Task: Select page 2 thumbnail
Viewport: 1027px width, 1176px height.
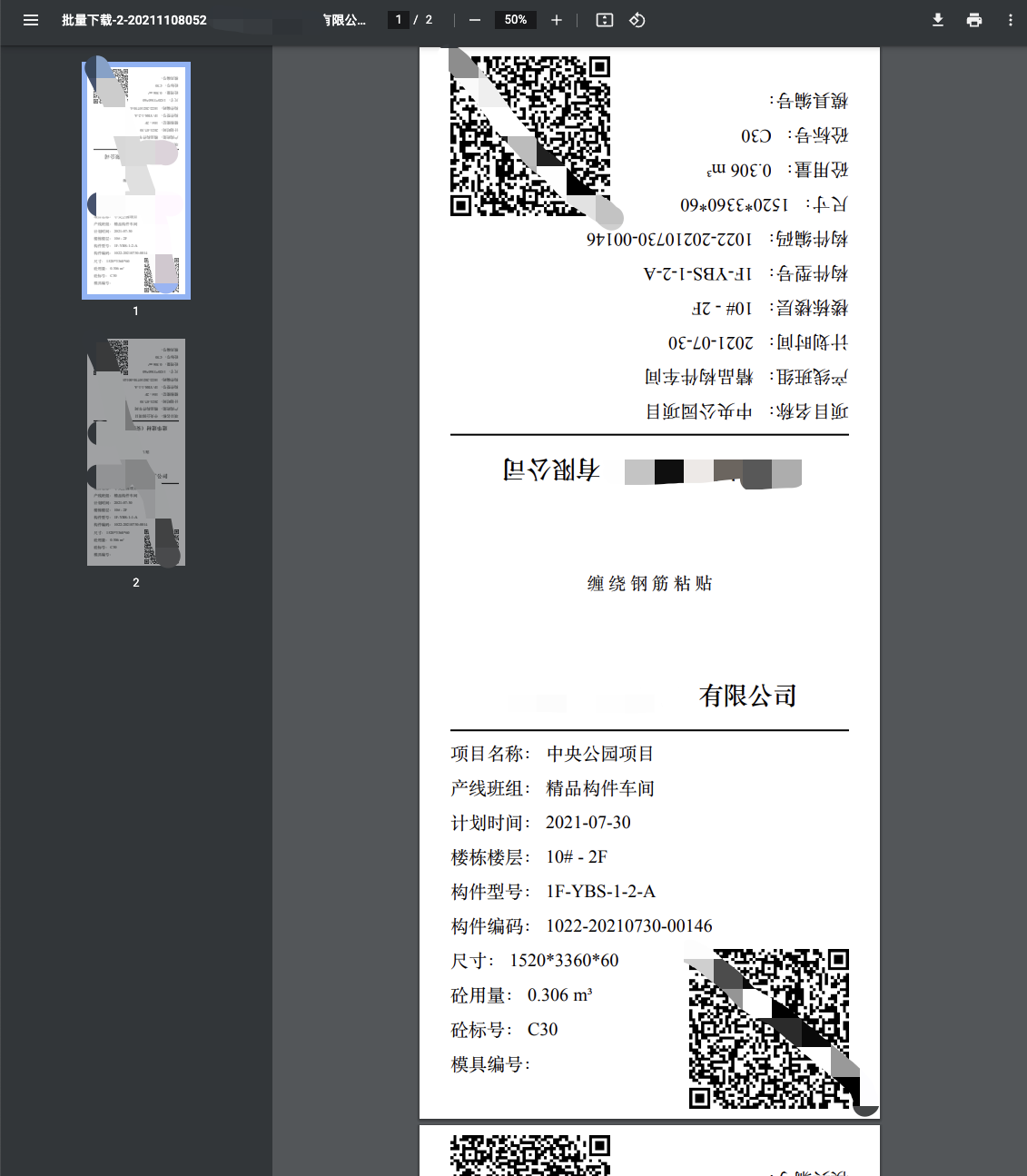Action: coord(136,452)
